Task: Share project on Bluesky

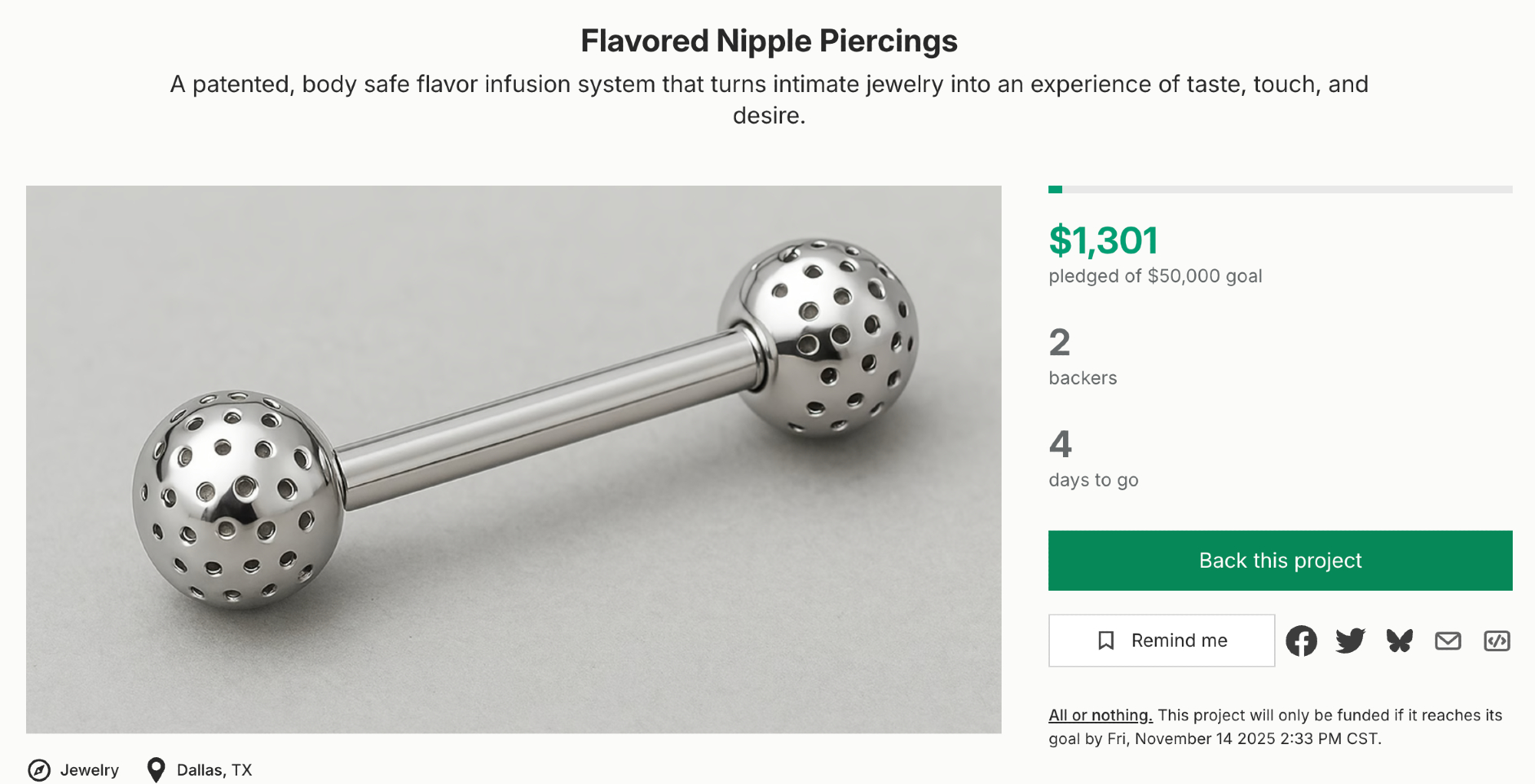Action: 1399,641
